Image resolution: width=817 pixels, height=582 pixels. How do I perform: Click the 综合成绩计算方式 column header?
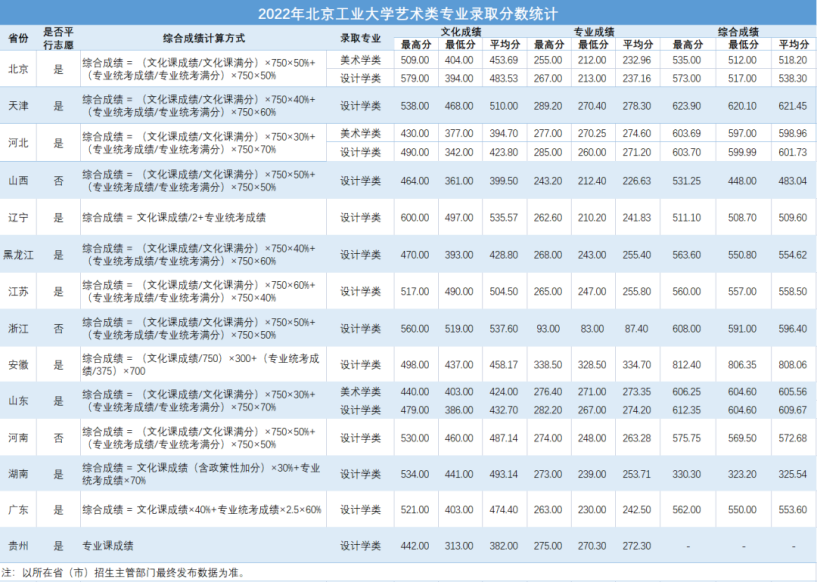point(203,39)
